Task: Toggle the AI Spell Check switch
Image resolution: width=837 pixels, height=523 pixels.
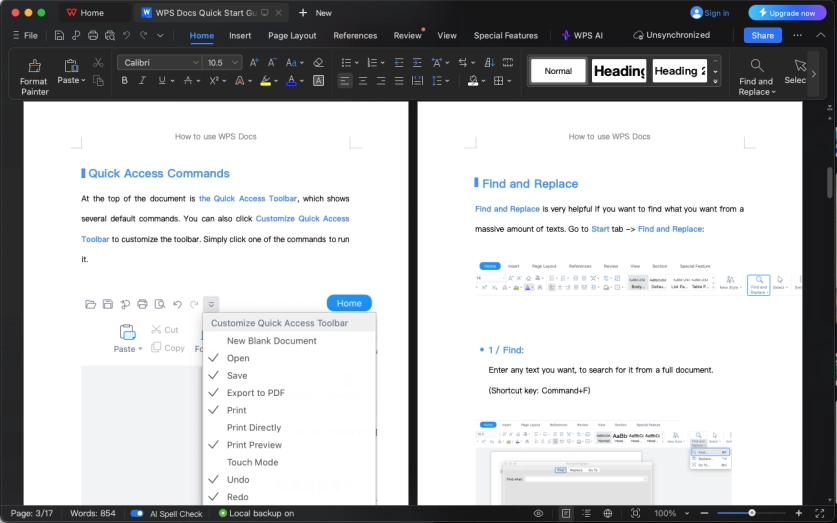Action: point(137,513)
